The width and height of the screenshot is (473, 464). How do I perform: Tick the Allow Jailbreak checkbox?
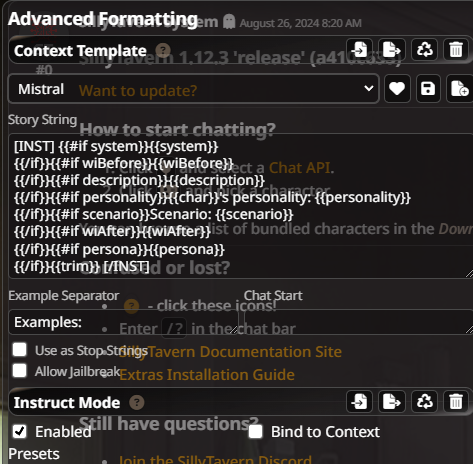click(20, 370)
